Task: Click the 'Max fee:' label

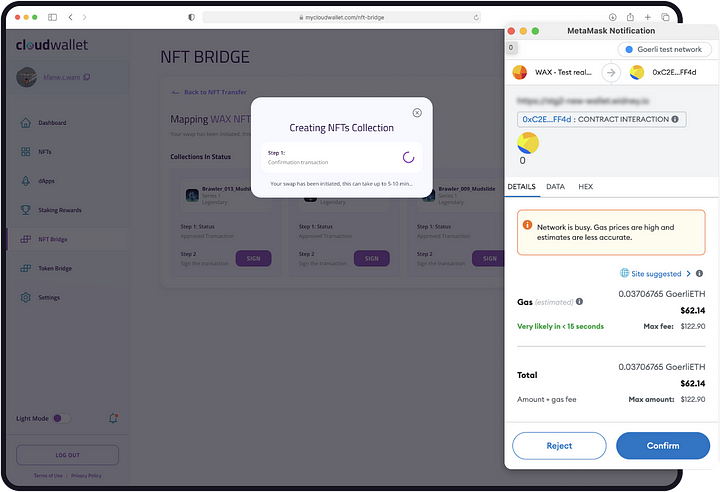Action: pos(658,326)
